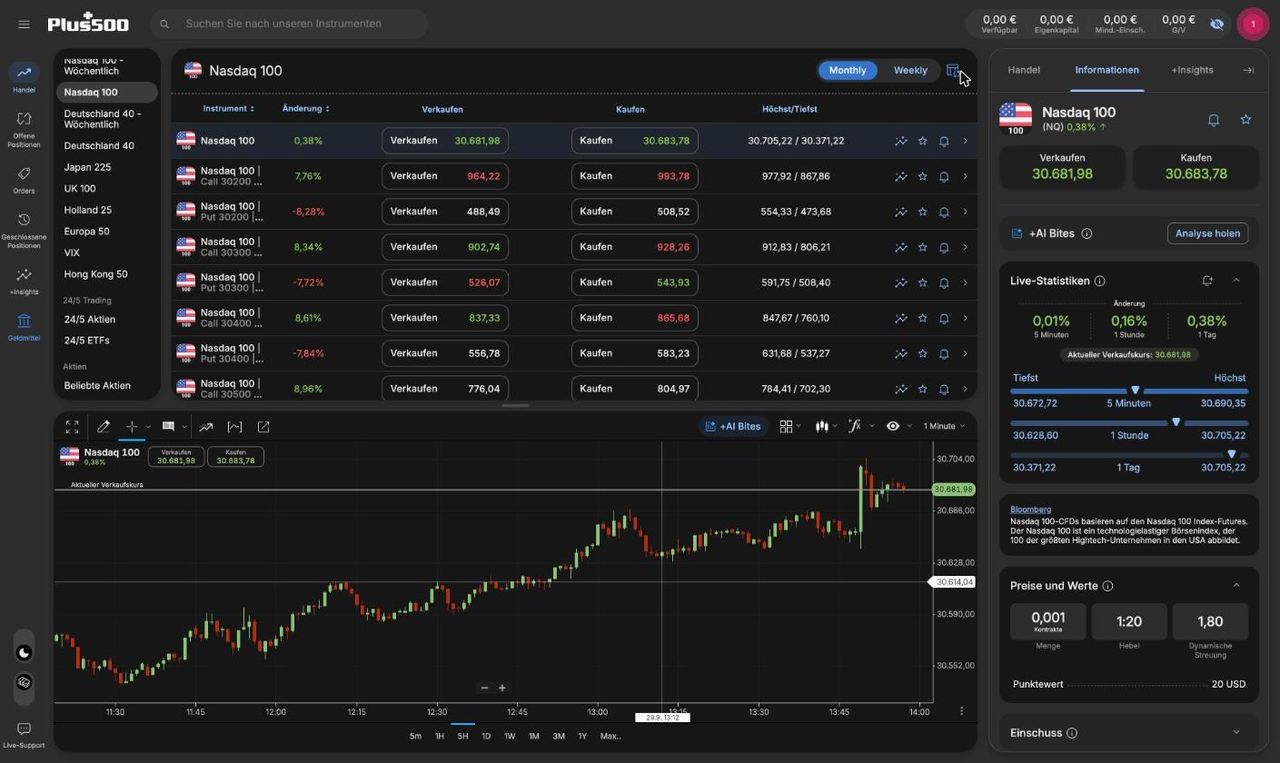Open the Bloomberg link
This screenshot has height=763, width=1280.
(1030, 510)
